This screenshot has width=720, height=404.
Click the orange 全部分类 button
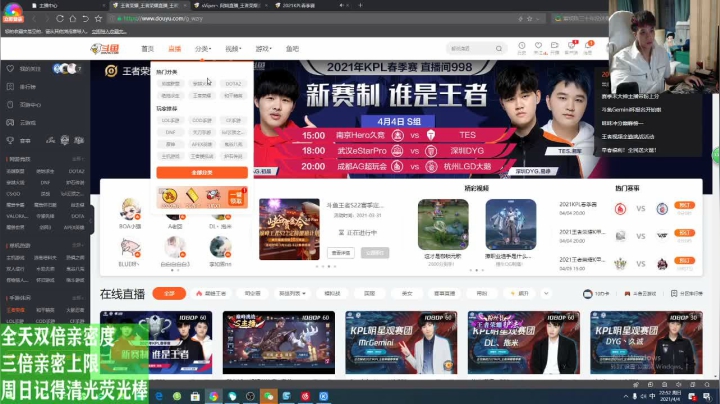[x=202, y=173]
